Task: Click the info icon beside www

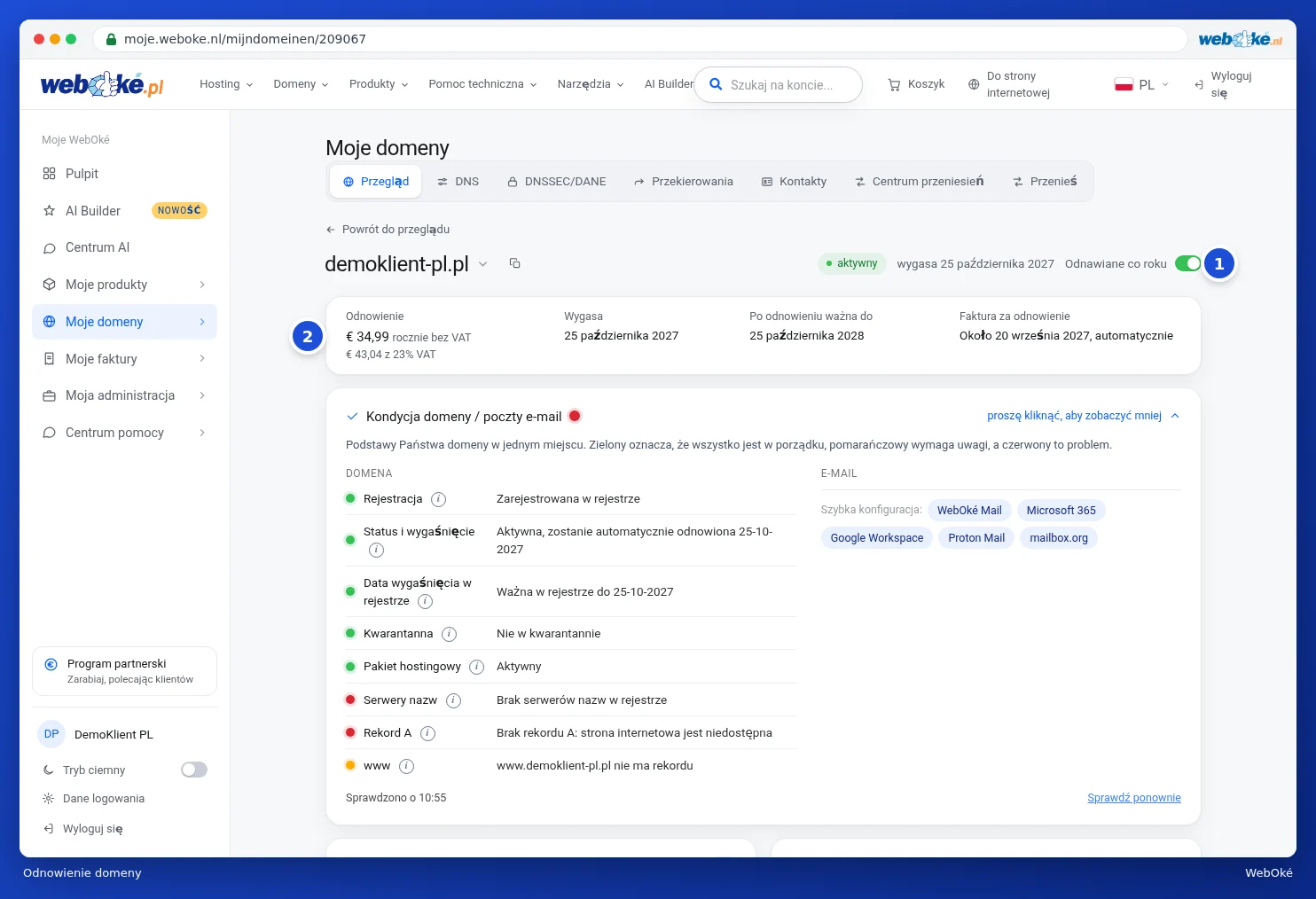Action: click(x=406, y=766)
